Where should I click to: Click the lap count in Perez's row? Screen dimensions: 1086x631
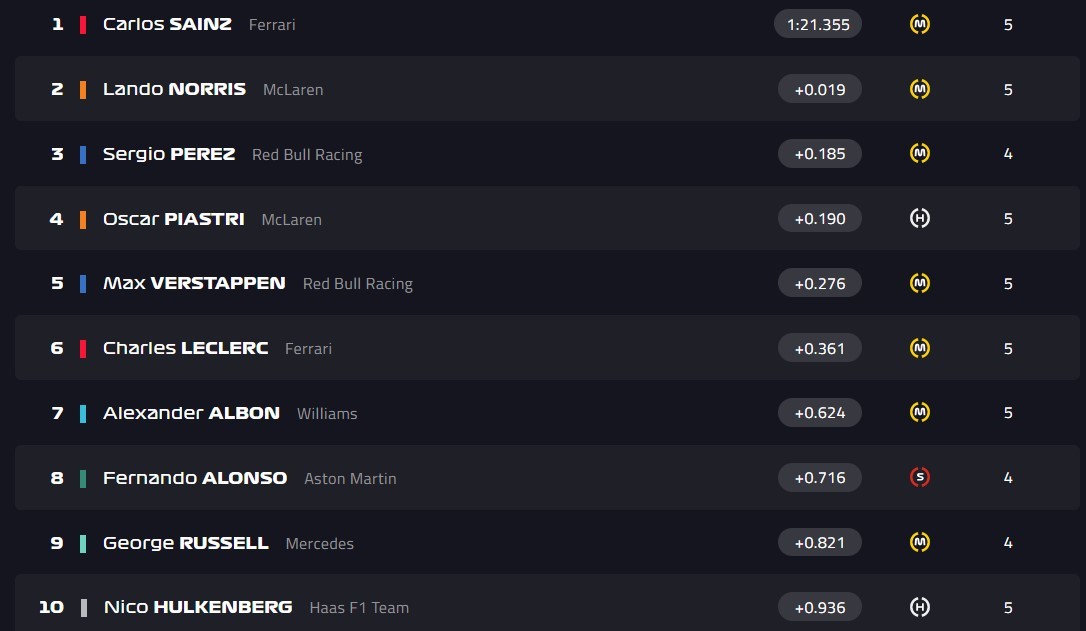(1008, 154)
